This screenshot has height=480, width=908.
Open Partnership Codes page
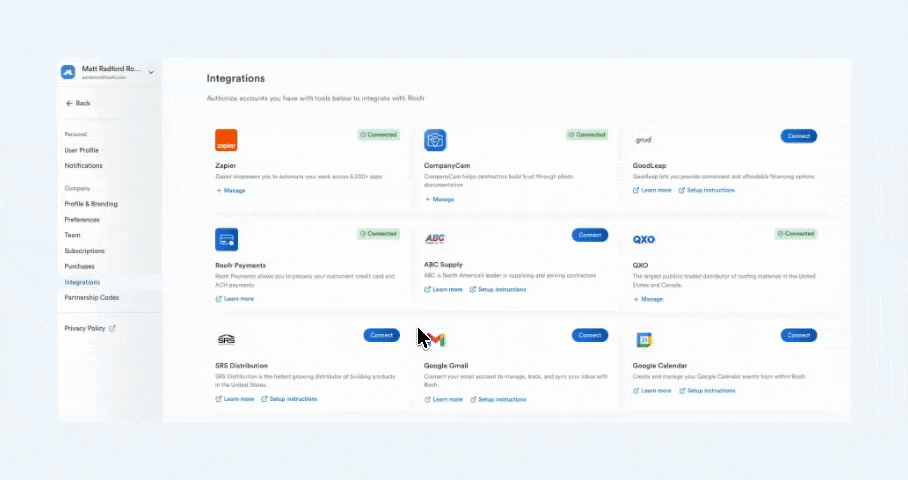tap(91, 298)
